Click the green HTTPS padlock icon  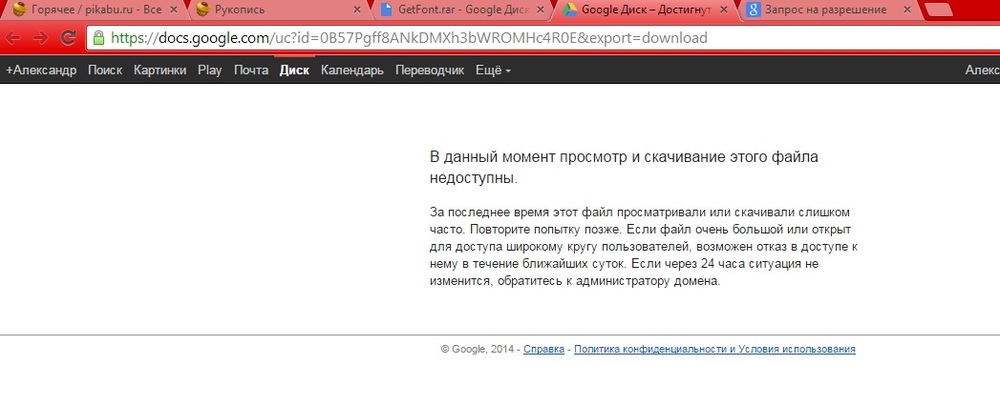click(97, 39)
